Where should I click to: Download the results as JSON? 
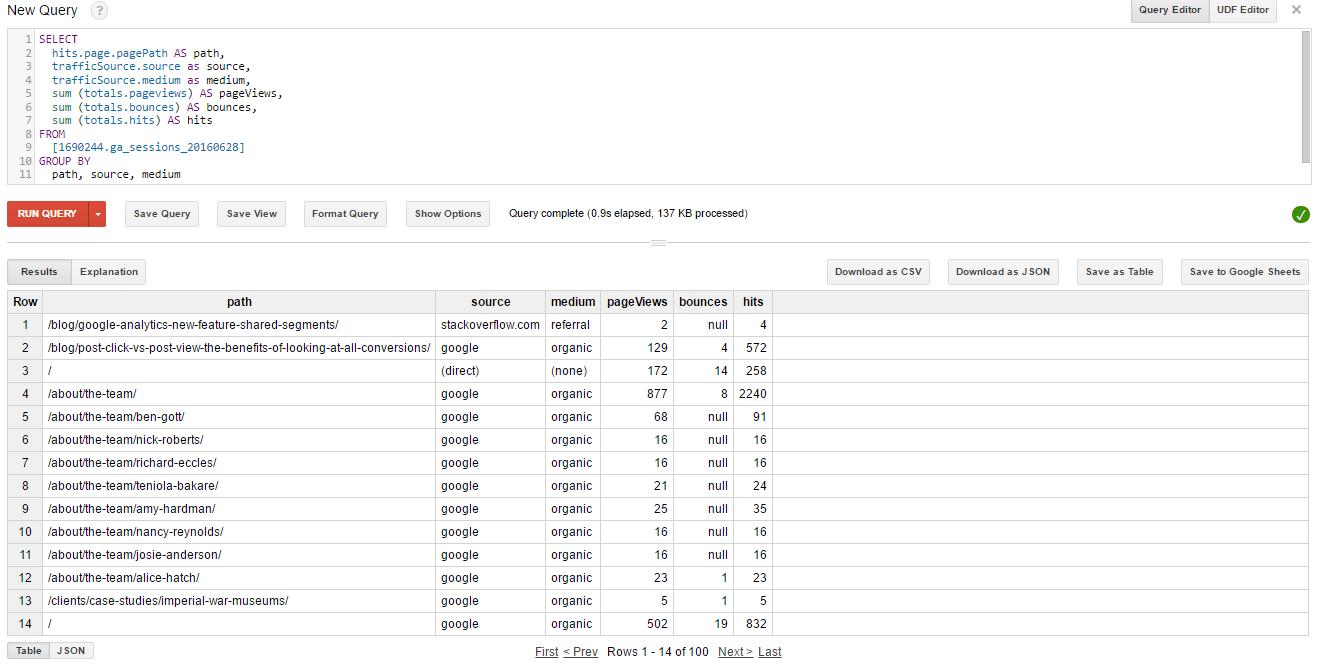(x=1003, y=271)
